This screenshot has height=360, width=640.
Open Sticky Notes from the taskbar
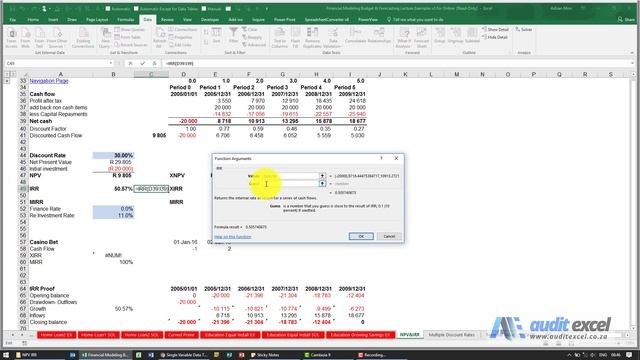264,355
